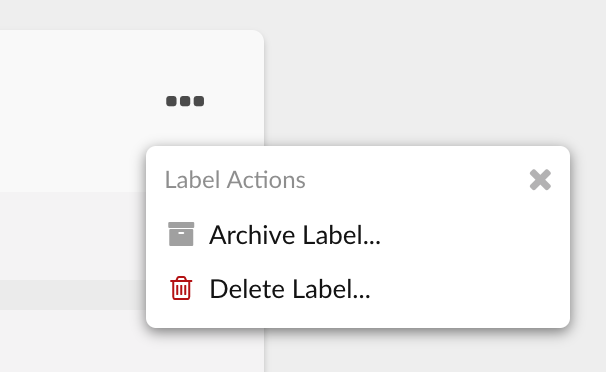Click the darker gray row below the card
Viewport: 606px width, 372px height.
point(73,295)
